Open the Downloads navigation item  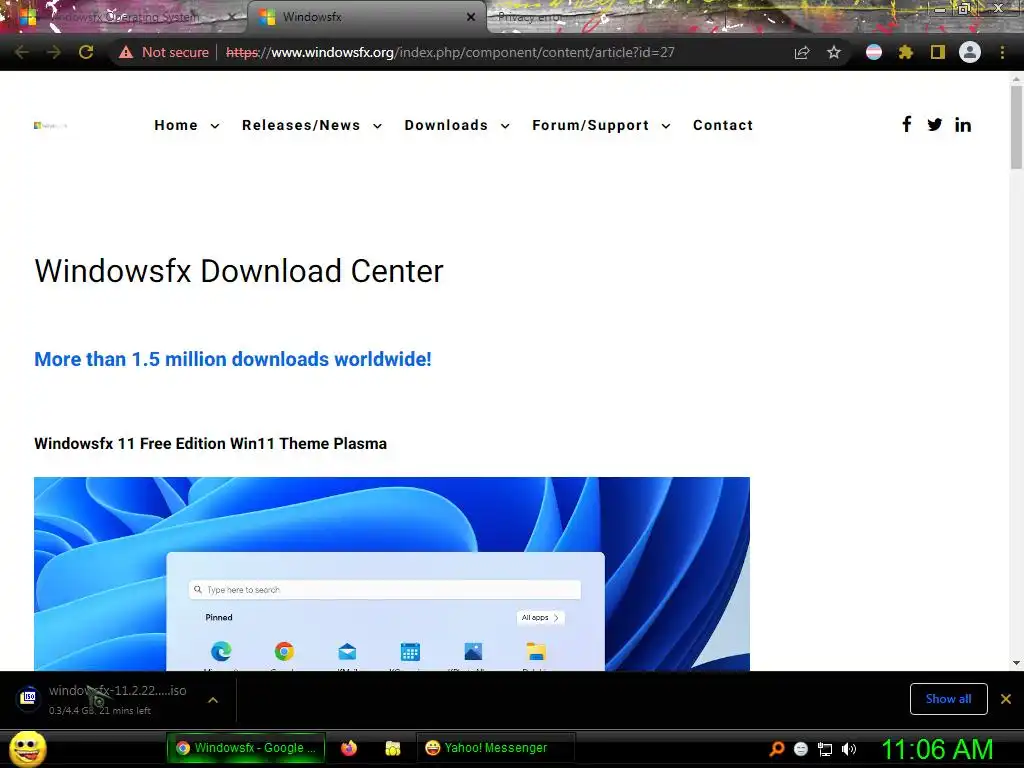click(x=446, y=125)
